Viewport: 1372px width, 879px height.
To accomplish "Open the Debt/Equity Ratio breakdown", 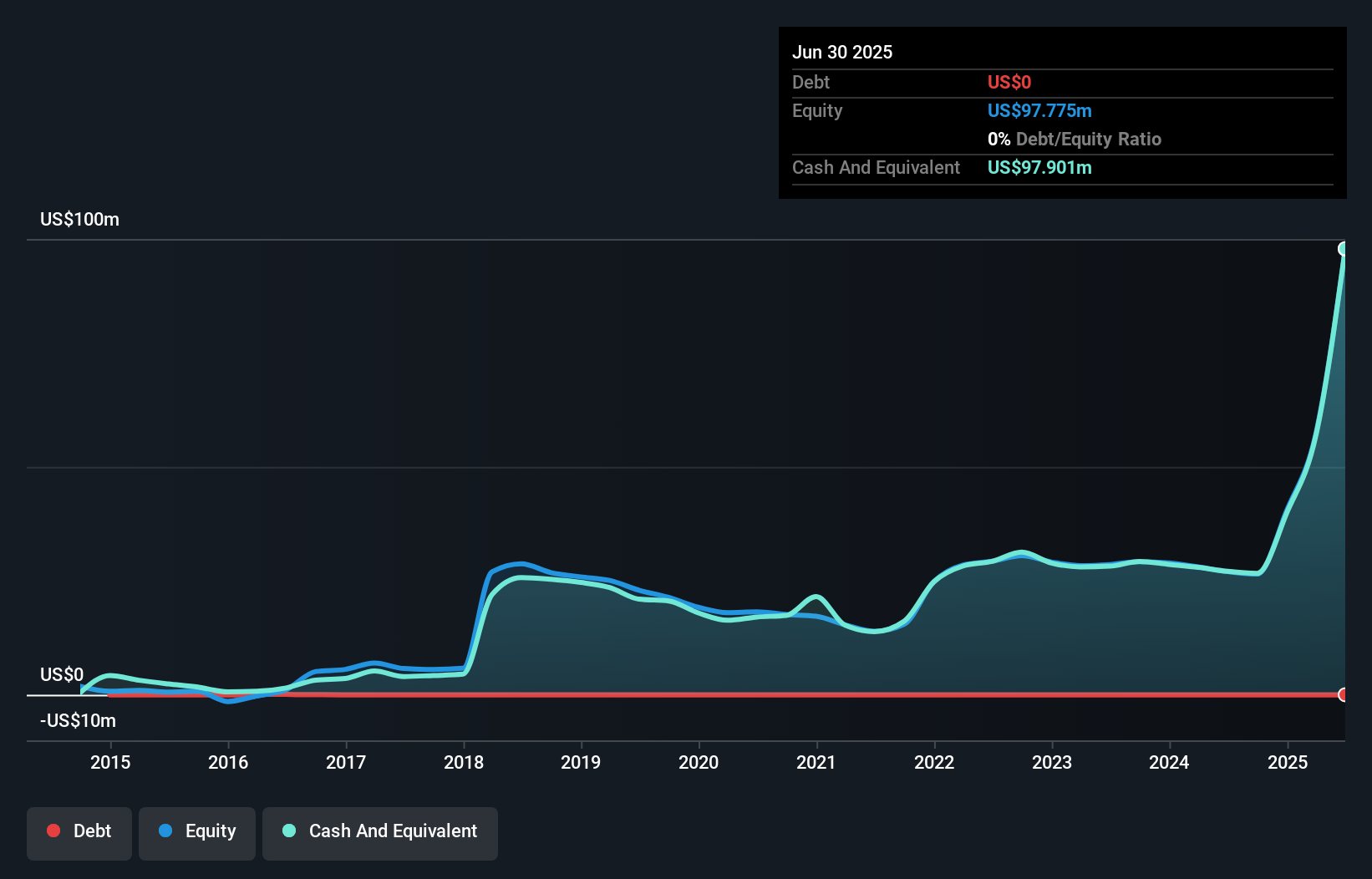I will (1075, 139).
